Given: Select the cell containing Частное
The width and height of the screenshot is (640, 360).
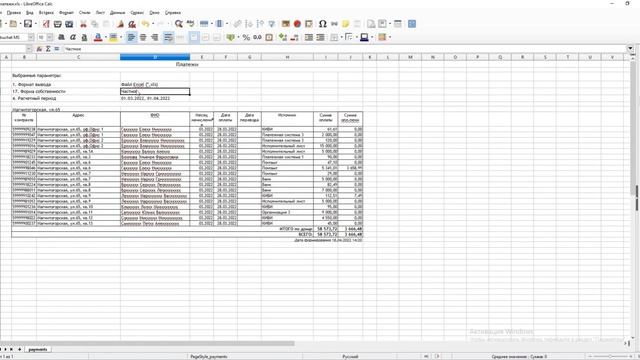Looking at the screenshot, I should [155, 91].
